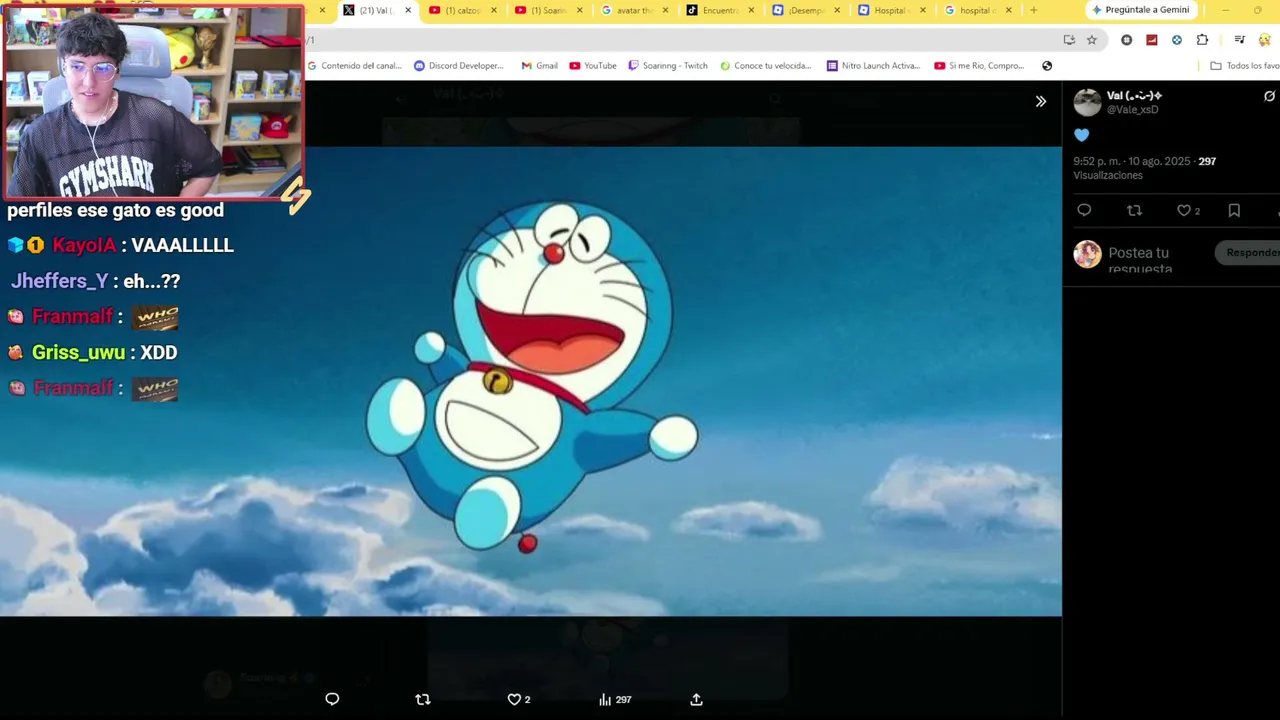Click the dark round extension icon
Viewport: 1280px width, 720px height.
(x=1127, y=40)
